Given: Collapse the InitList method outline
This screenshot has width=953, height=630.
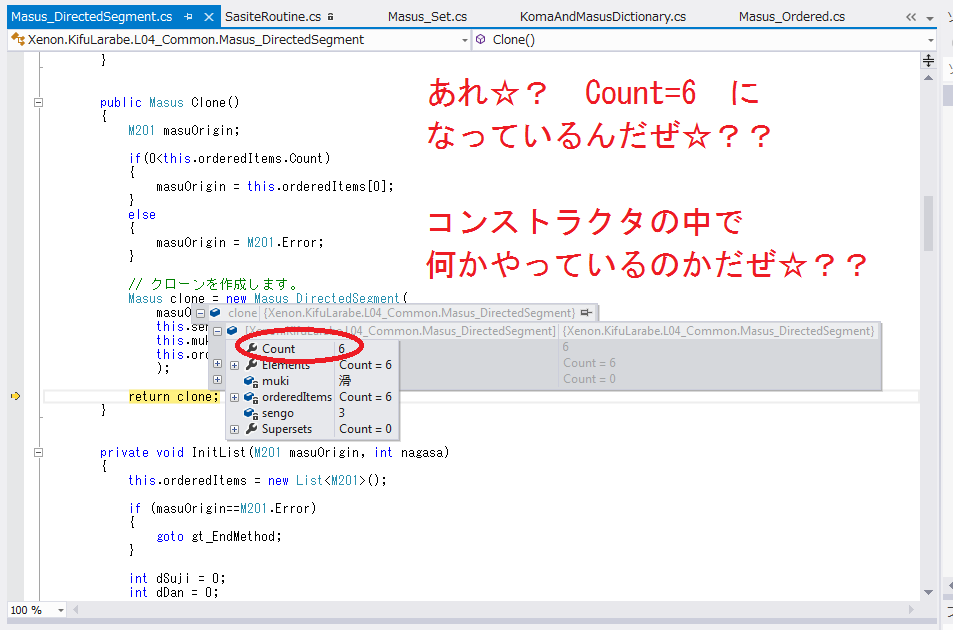Looking at the screenshot, I should pos(38,453).
